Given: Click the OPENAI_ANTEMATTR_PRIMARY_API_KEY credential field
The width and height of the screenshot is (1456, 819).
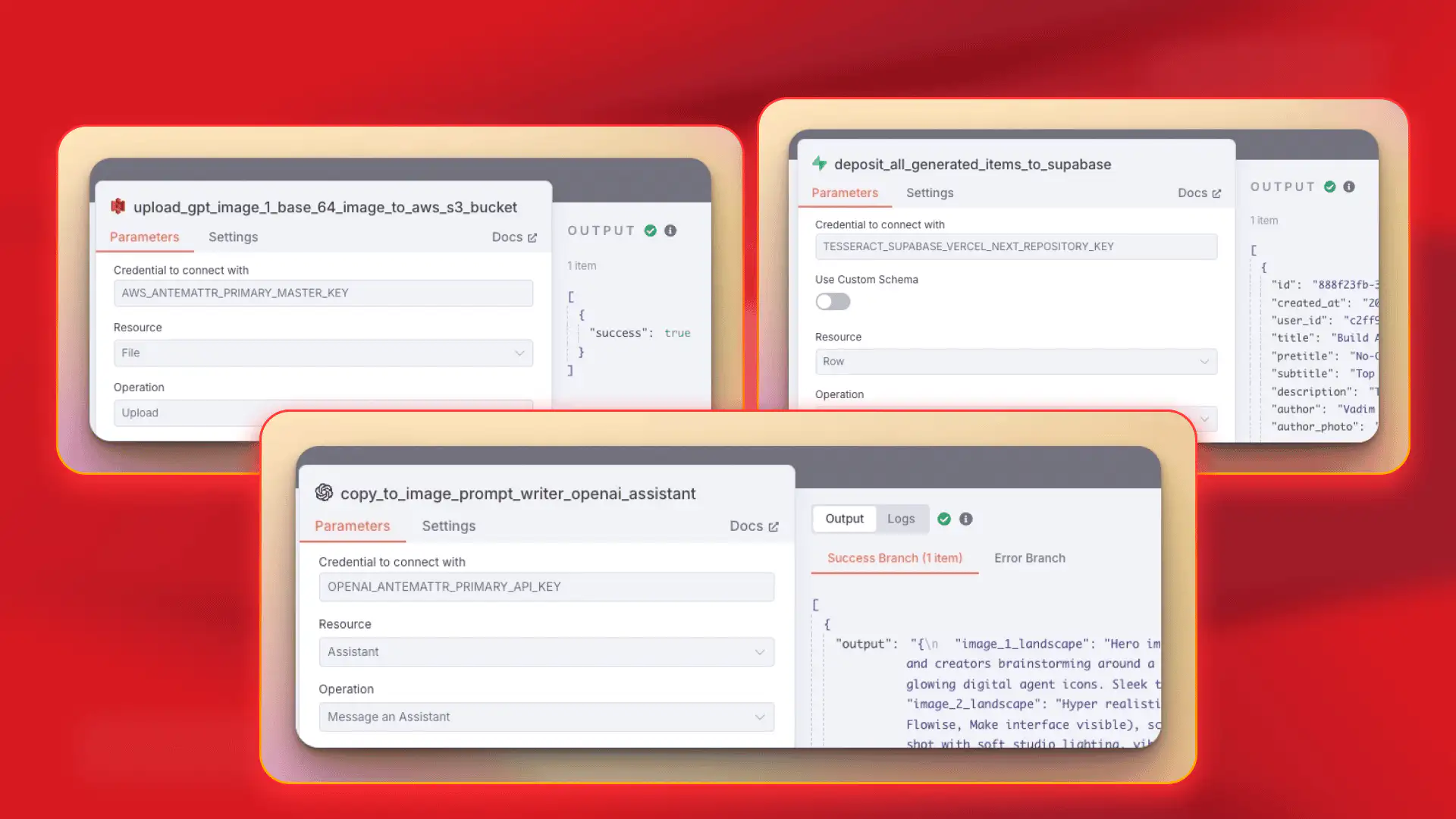Looking at the screenshot, I should pos(546,586).
